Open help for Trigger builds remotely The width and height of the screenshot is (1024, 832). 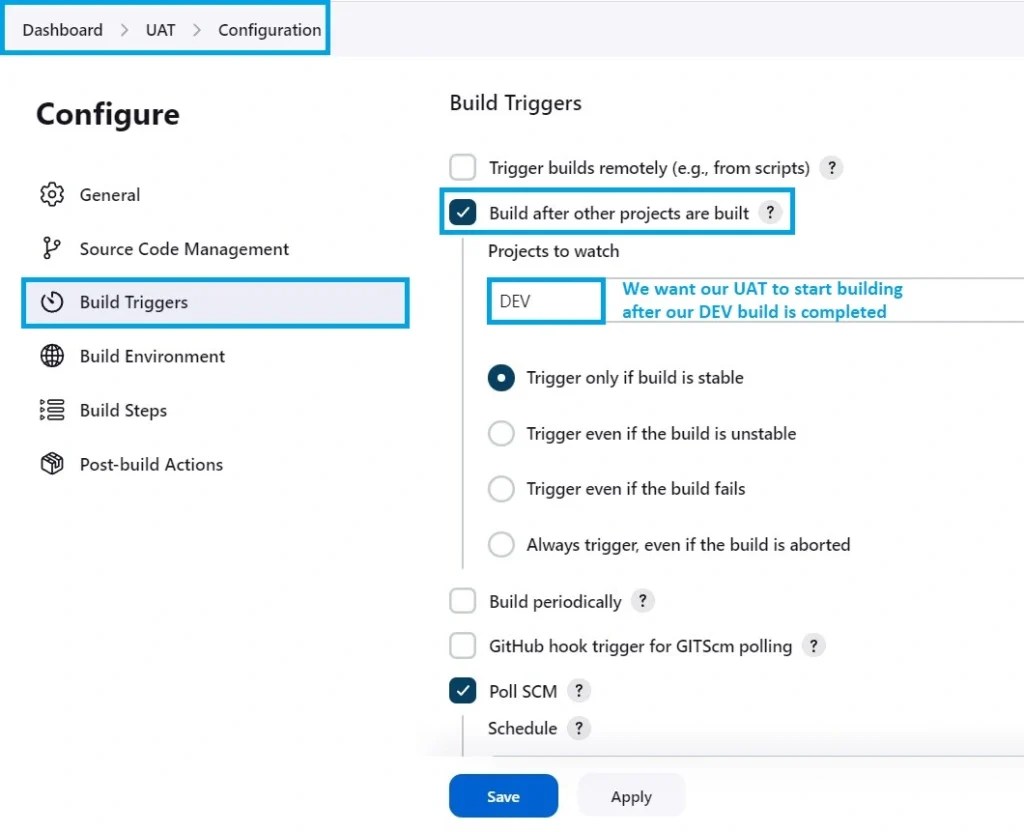coord(831,167)
